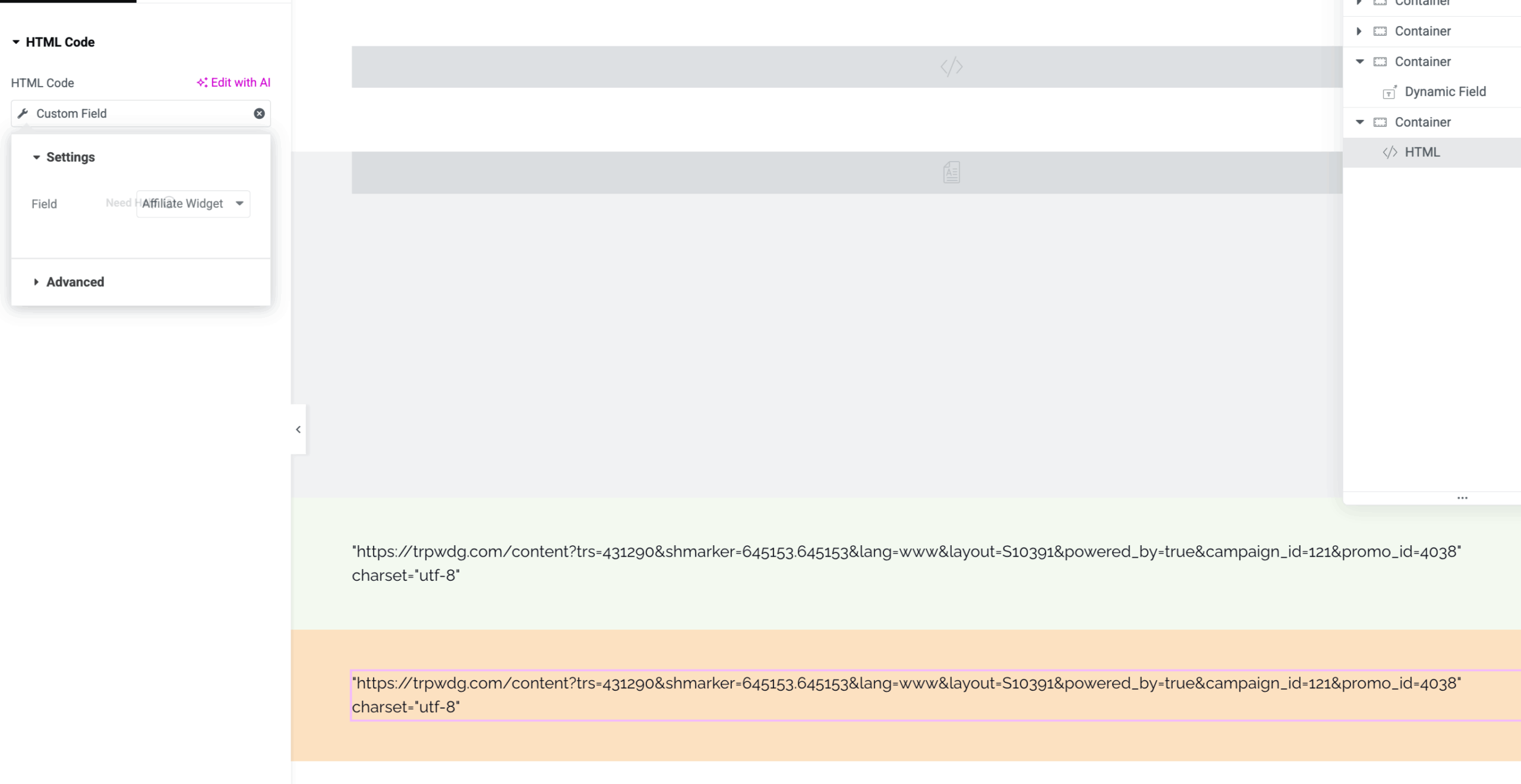Viewport: 1521px width, 784px height.
Task: Click the Edit with AI link
Action: 233,83
